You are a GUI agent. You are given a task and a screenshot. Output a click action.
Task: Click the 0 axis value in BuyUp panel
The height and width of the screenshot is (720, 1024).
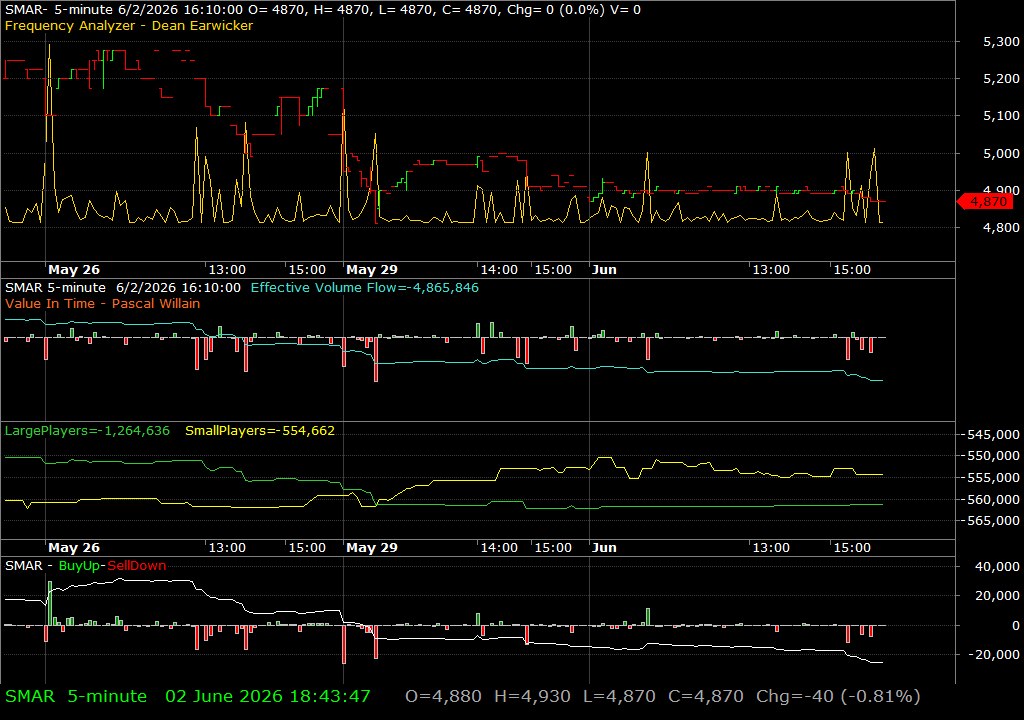coord(1016,625)
